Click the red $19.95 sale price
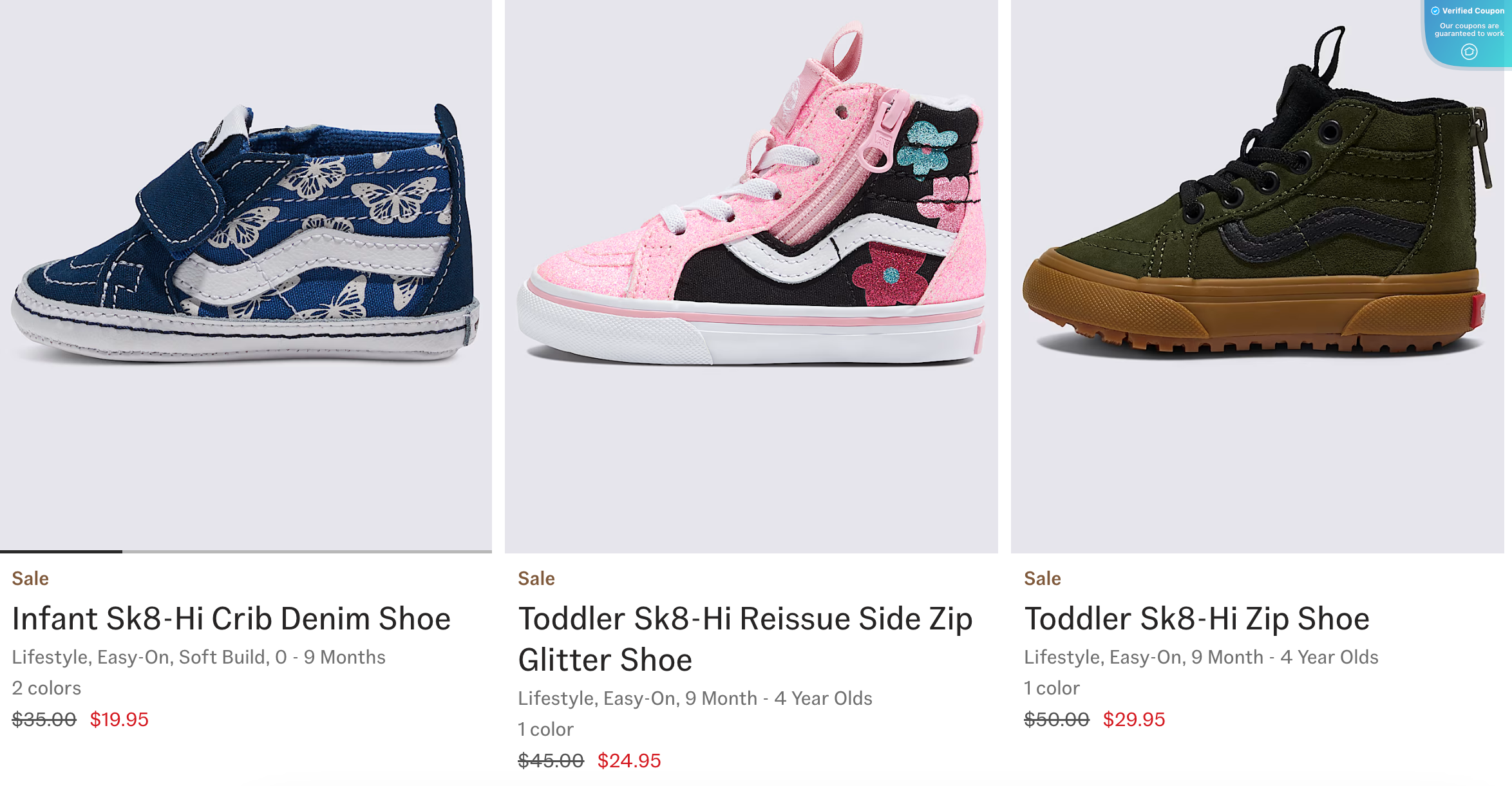The image size is (1512, 786). click(x=119, y=720)
